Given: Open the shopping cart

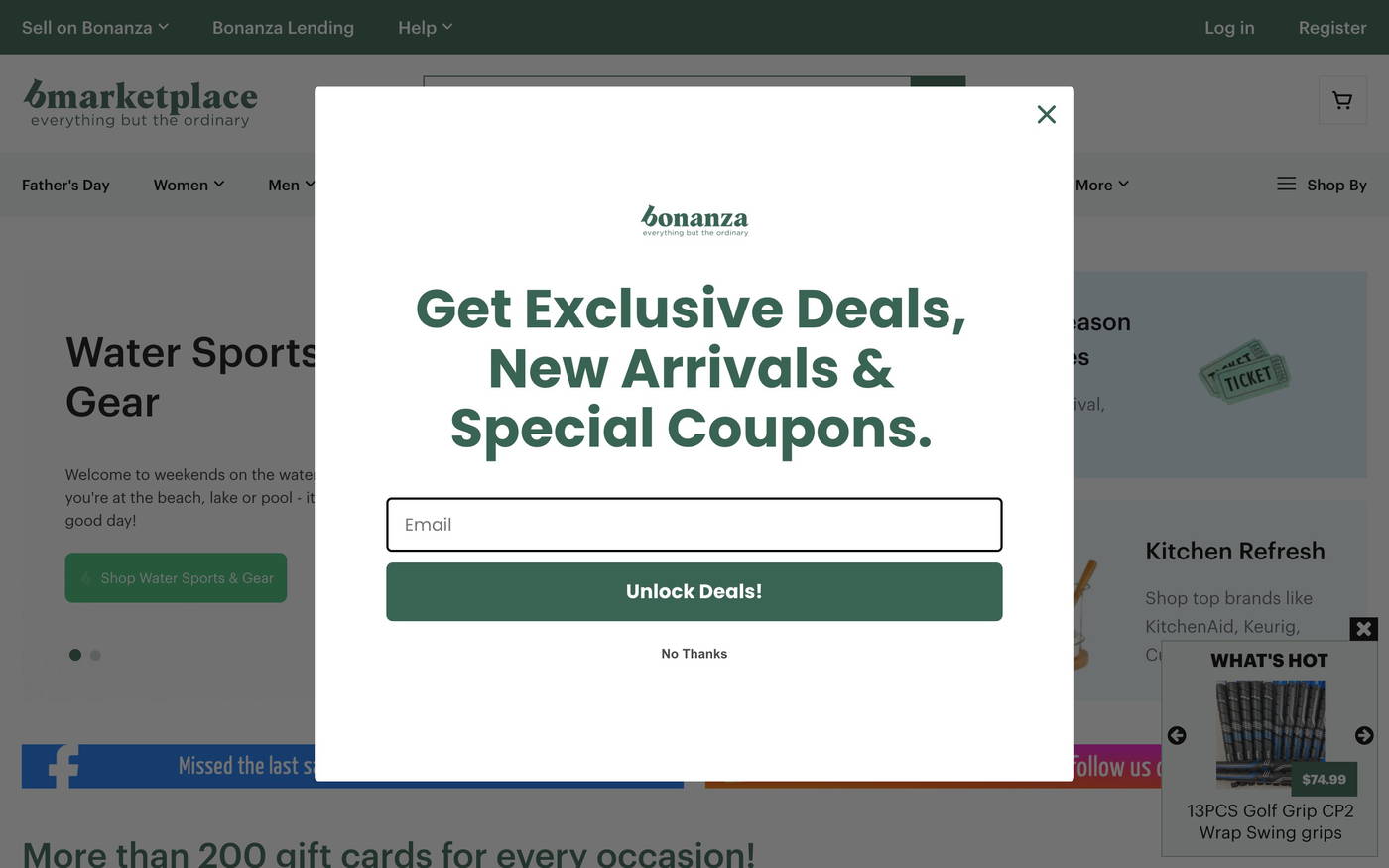Looking at the screenshot, I should (1342, 100).
